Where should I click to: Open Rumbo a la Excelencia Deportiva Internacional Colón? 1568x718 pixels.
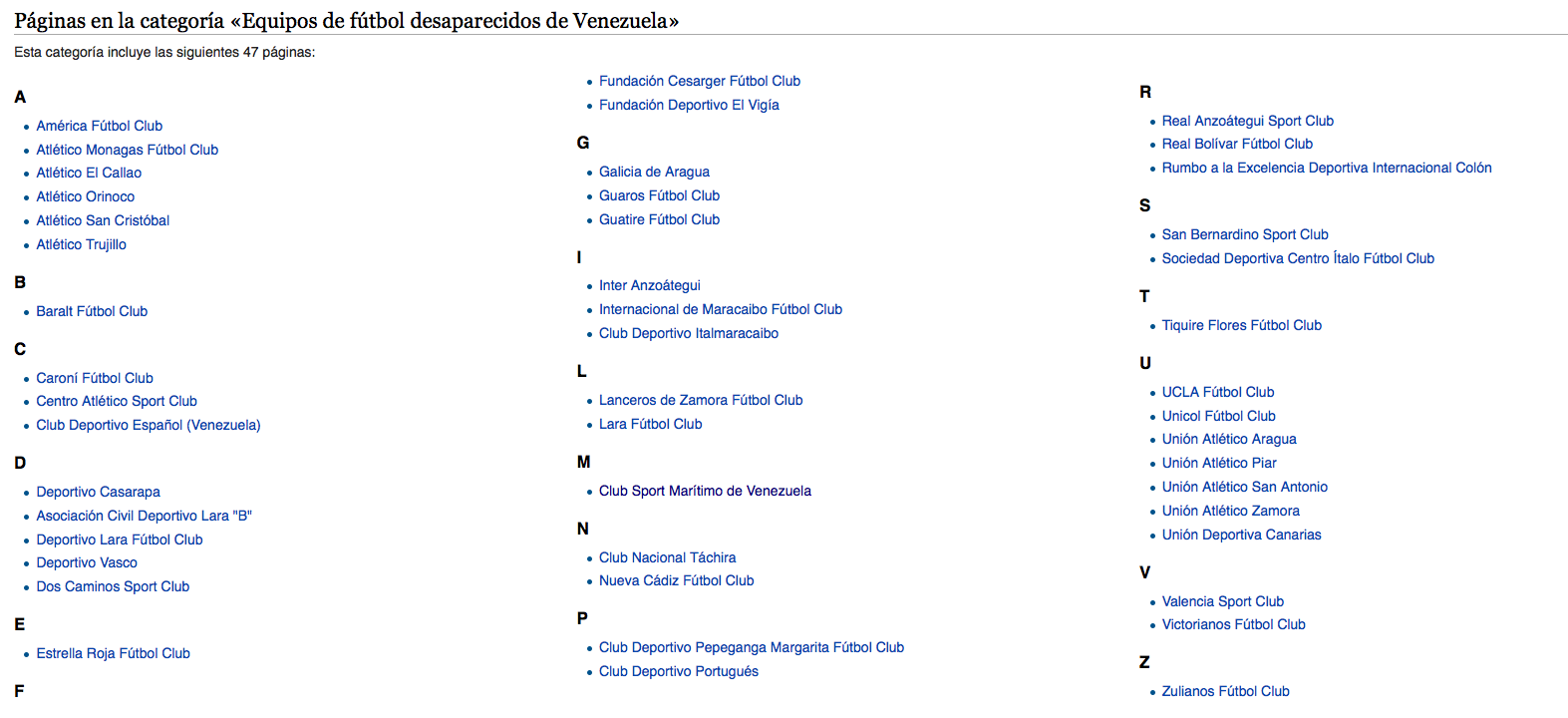pos(1327,168)
